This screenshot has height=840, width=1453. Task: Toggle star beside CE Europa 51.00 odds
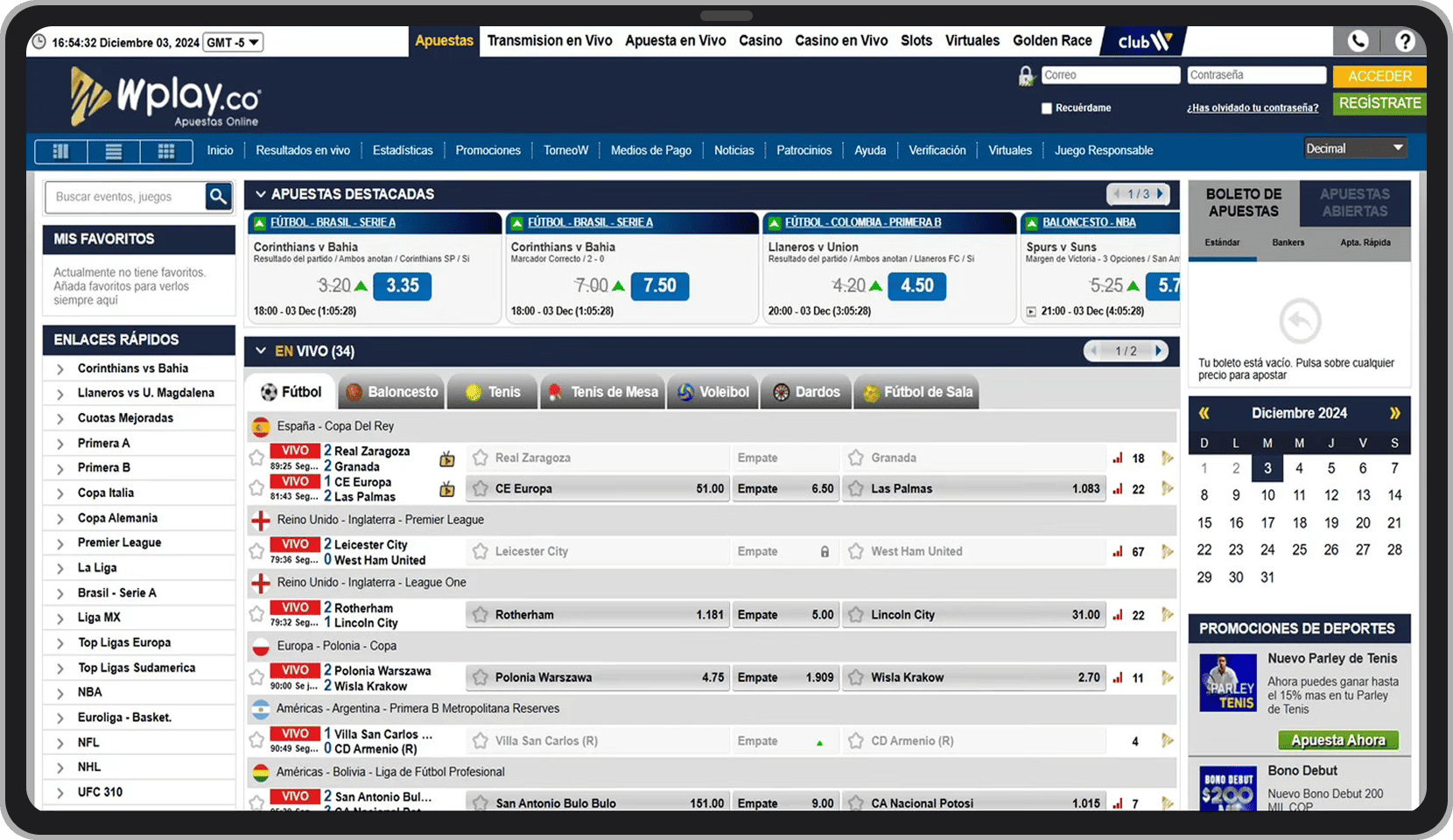point(480,489)
